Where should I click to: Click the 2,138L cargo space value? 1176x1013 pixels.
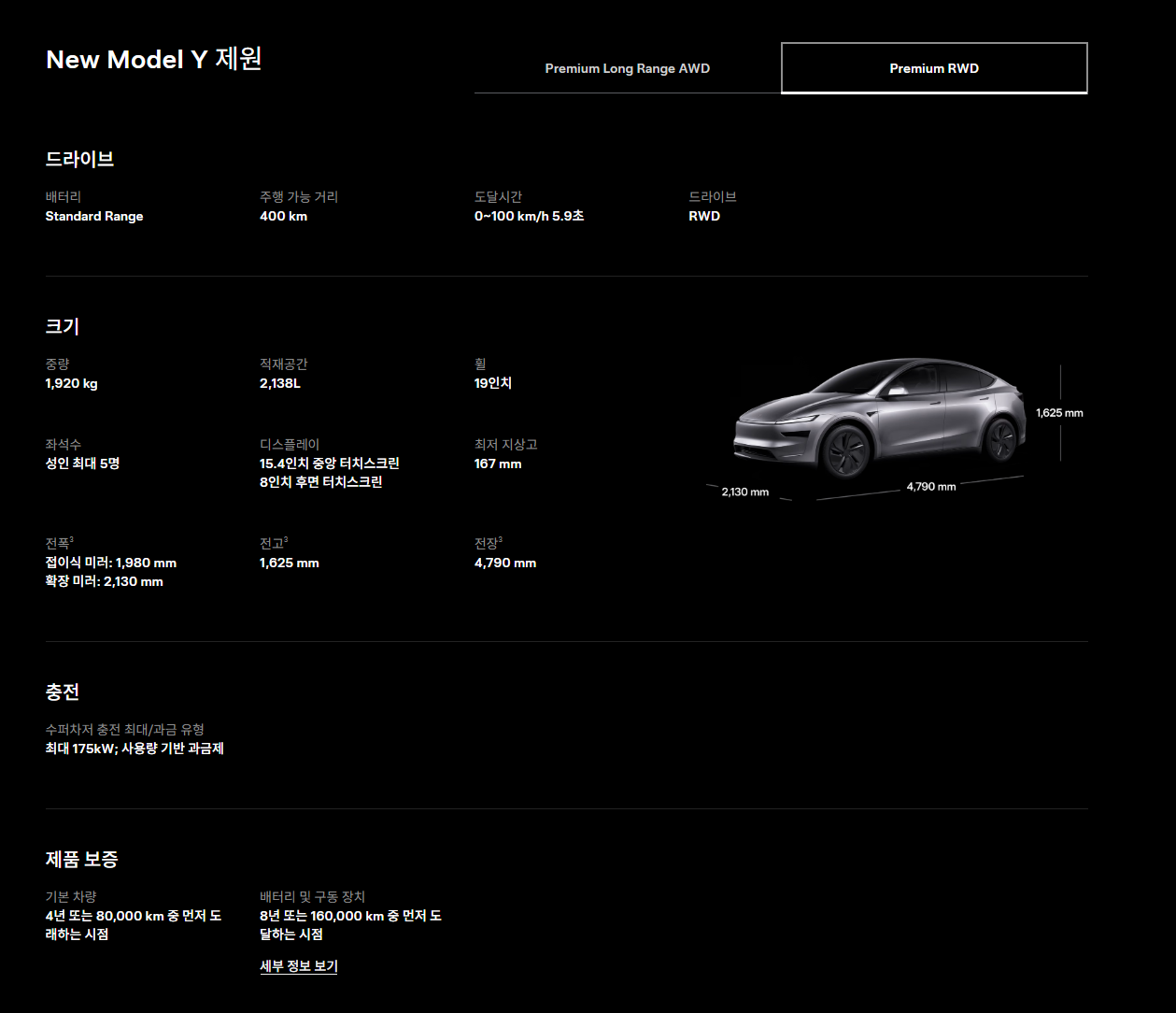(x=280, y=383)
